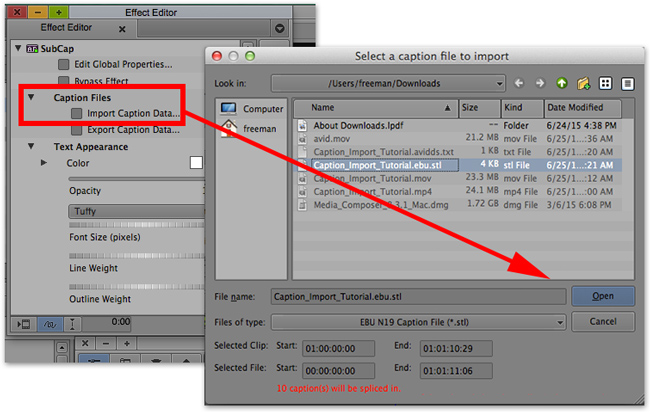Screen dimensions: 650x412
Task: Toggle the keyframe graph button in Effect Editor
Action: pos(50,324)
